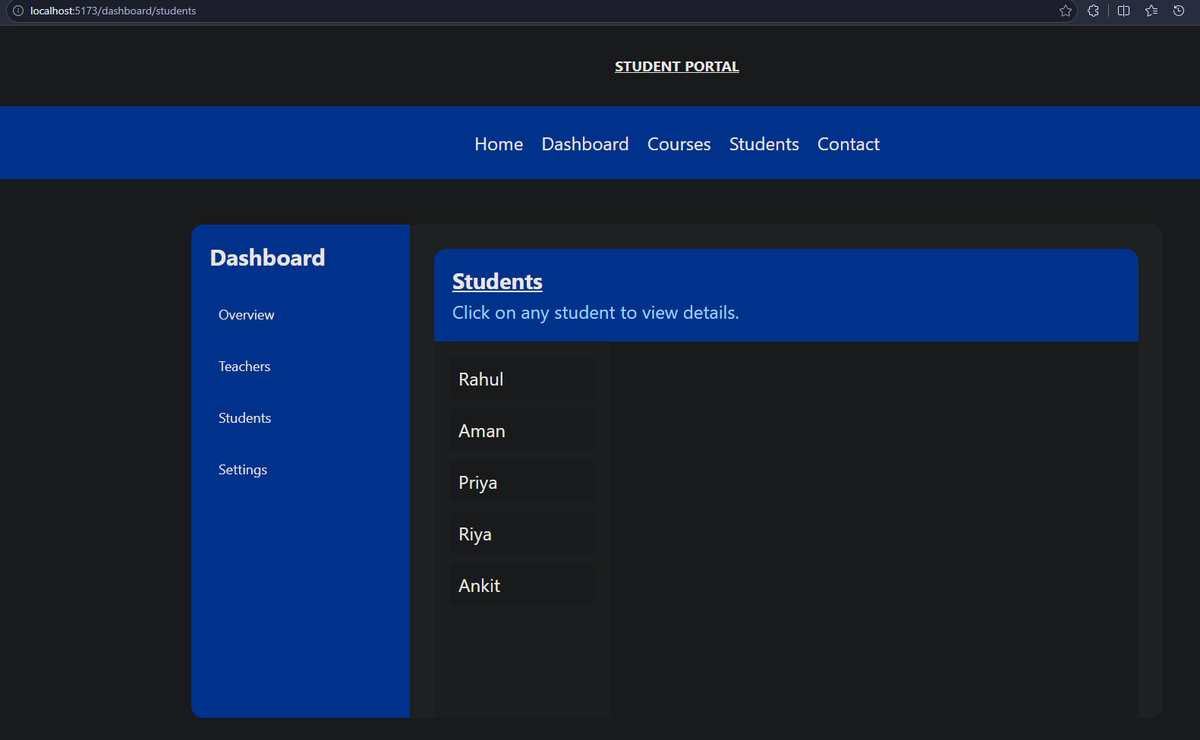Open Courses in the navigation bar
This screenshot has width=1200, height=740.
click(679, 144)
